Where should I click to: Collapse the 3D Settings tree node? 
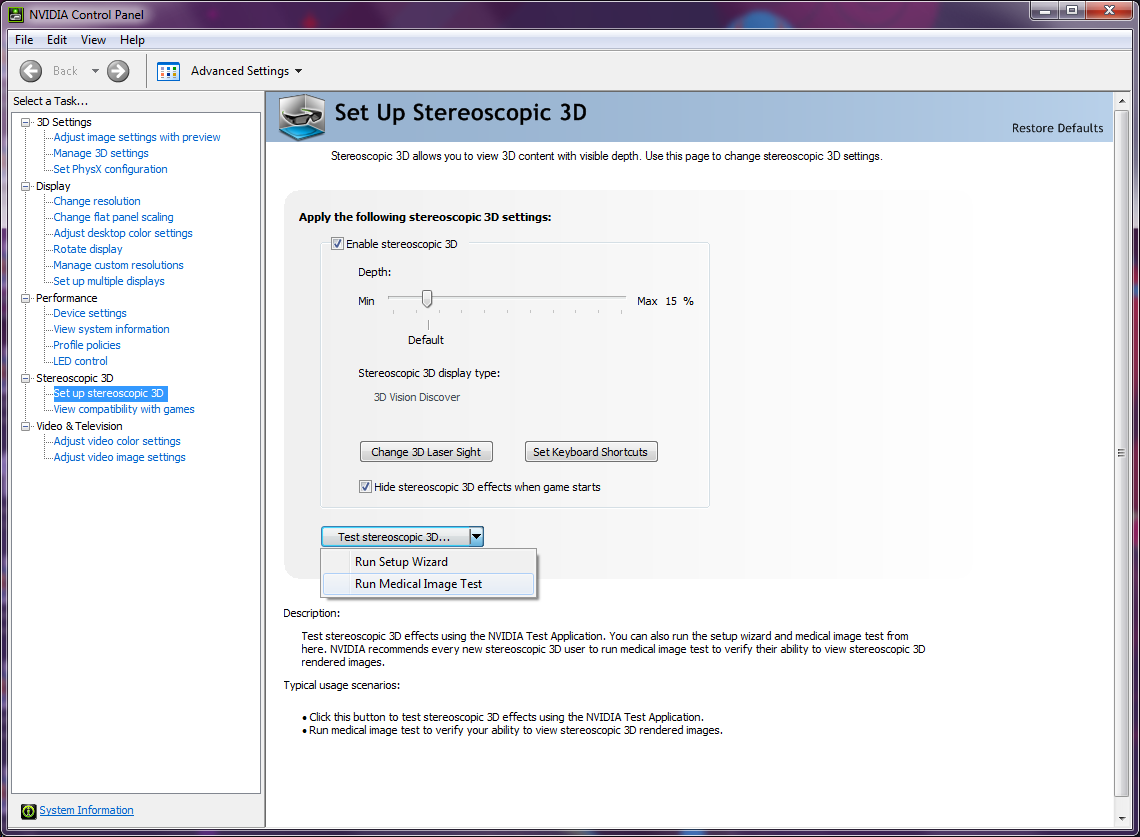(x=25, y=122)
